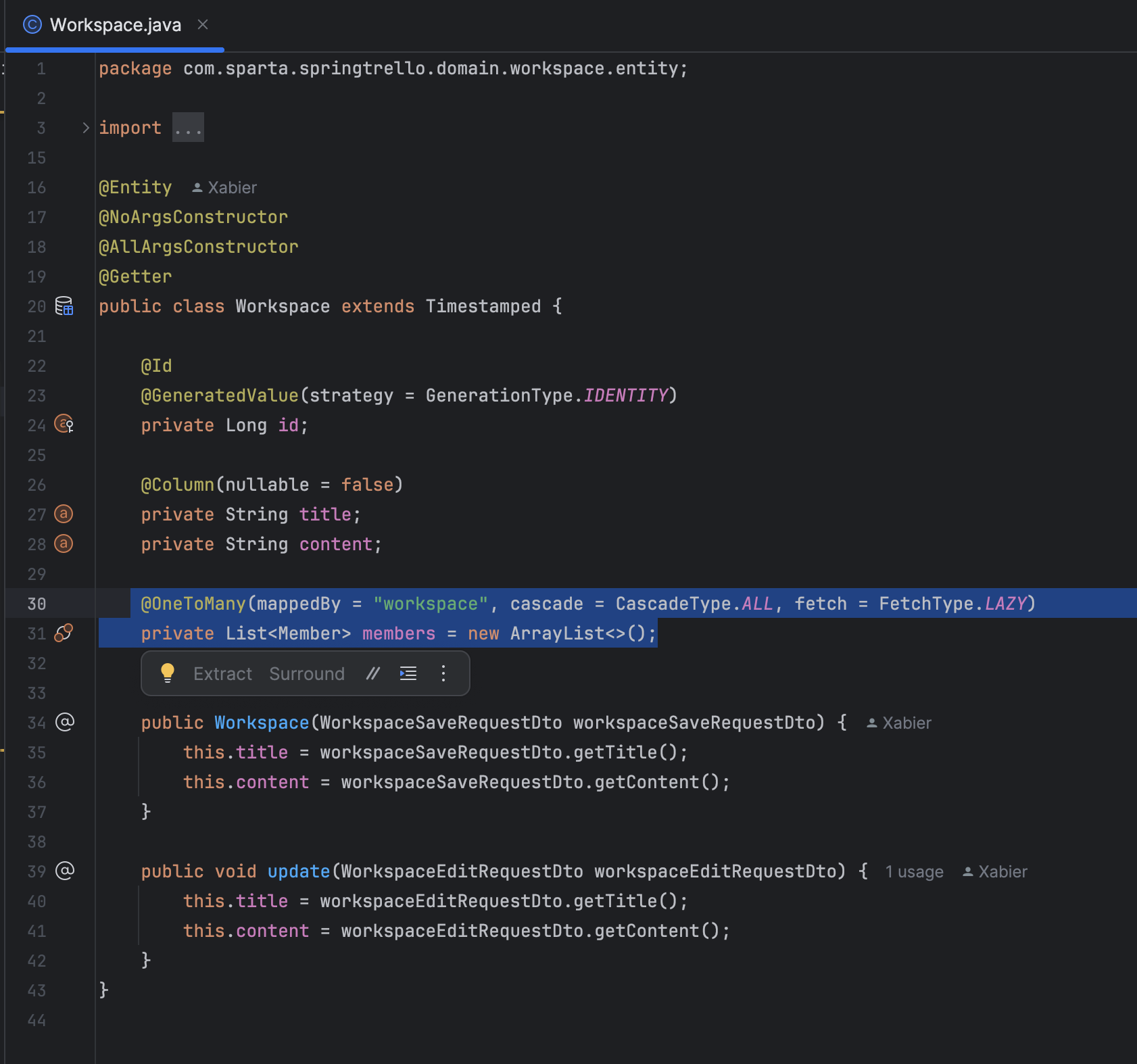Click the @ gutter icon beside the update method
This screenshot has width=1137, height=1064.
coord(65,871)
